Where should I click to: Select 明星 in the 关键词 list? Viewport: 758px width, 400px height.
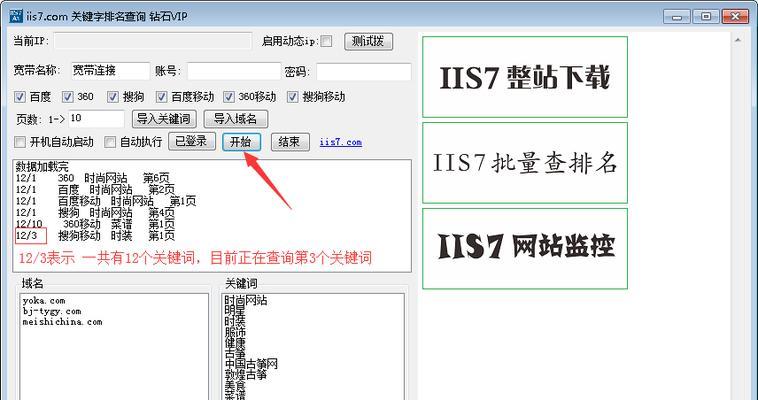tap(235, 311)
